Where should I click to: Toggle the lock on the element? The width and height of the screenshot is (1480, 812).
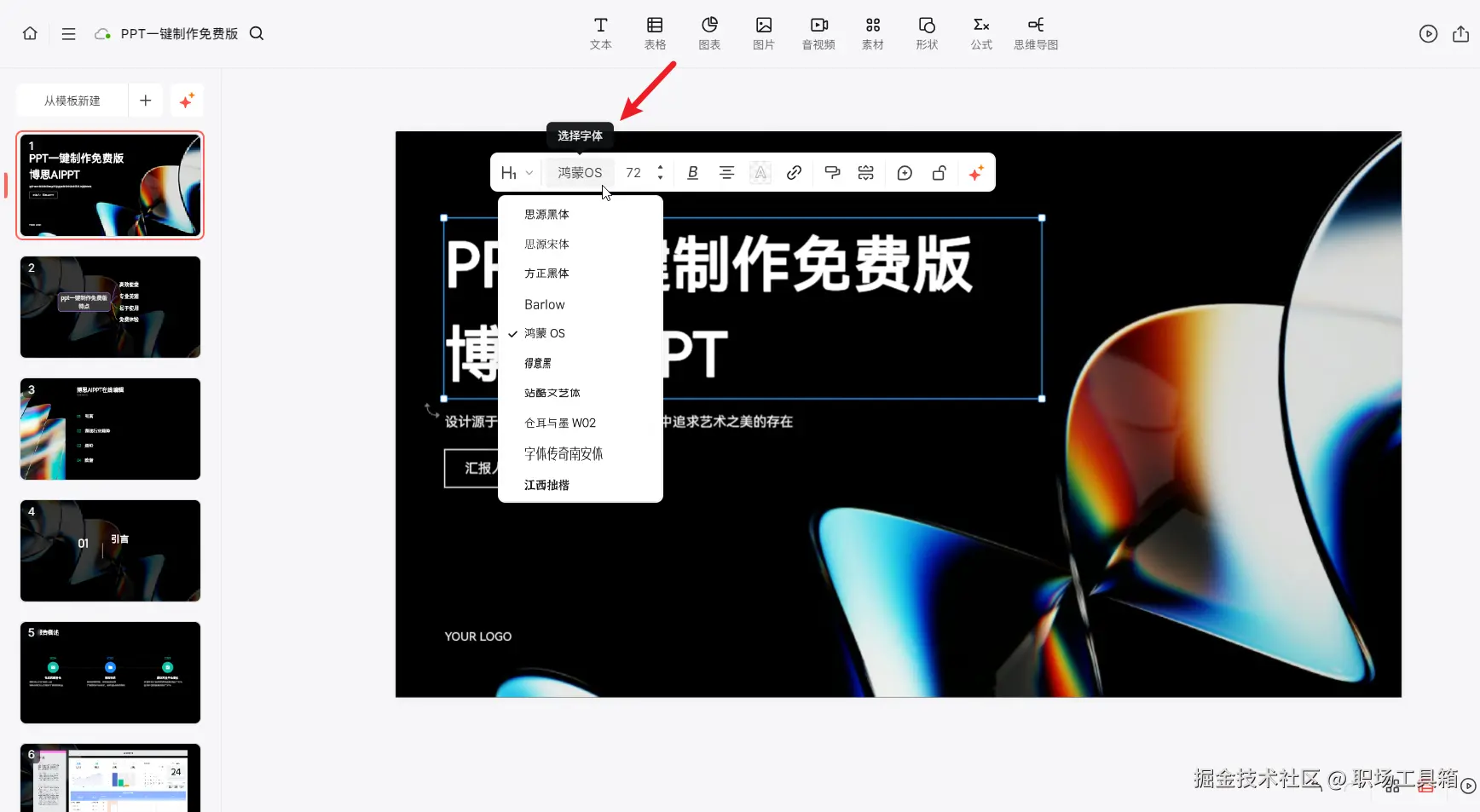click(939, 173)
